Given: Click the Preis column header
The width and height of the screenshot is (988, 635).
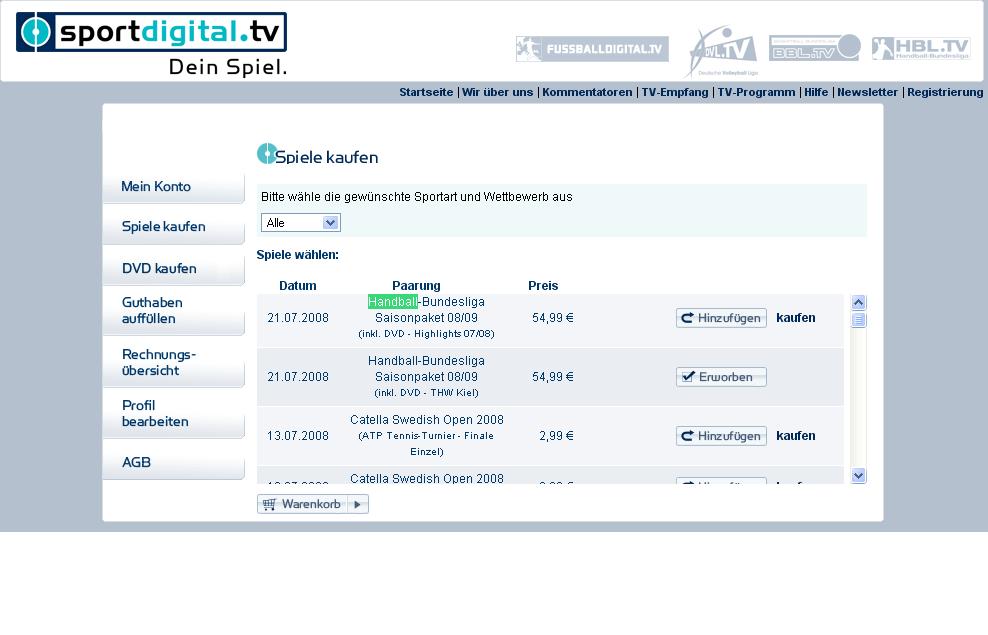Looking at the screenshot, I should point(543,286).
